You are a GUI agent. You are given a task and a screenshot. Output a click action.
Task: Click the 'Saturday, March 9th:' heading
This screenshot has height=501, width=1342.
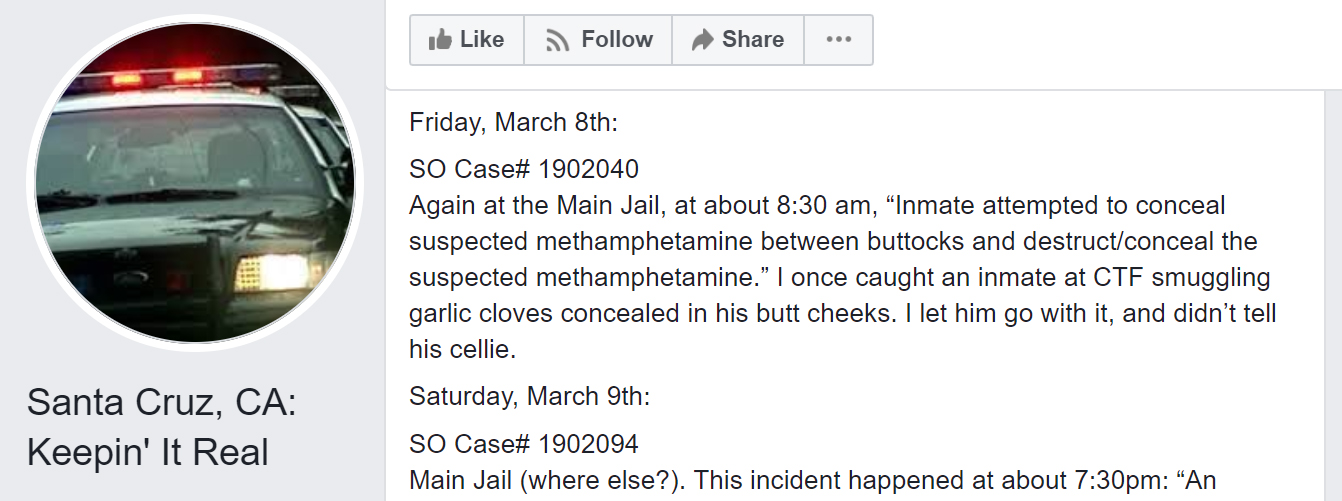[x=530, y=397]
